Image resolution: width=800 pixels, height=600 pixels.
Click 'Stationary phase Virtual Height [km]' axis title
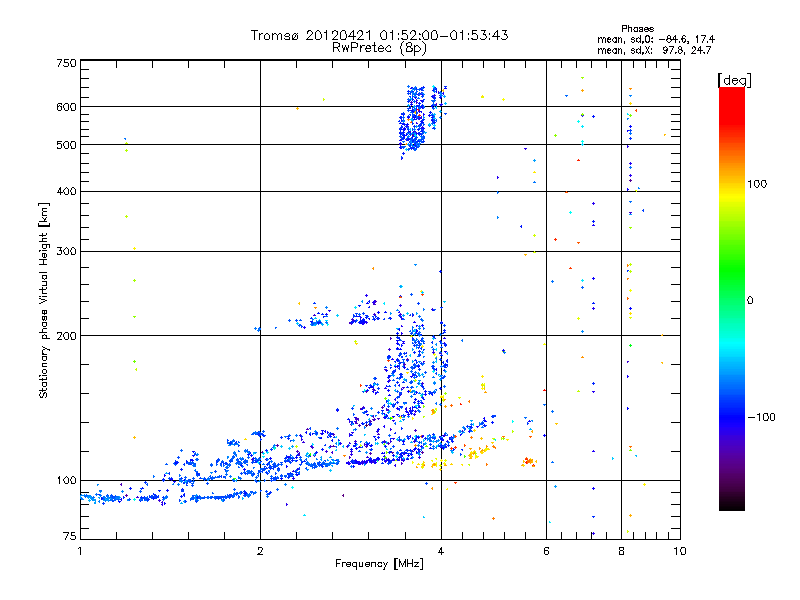pos(44,300)
